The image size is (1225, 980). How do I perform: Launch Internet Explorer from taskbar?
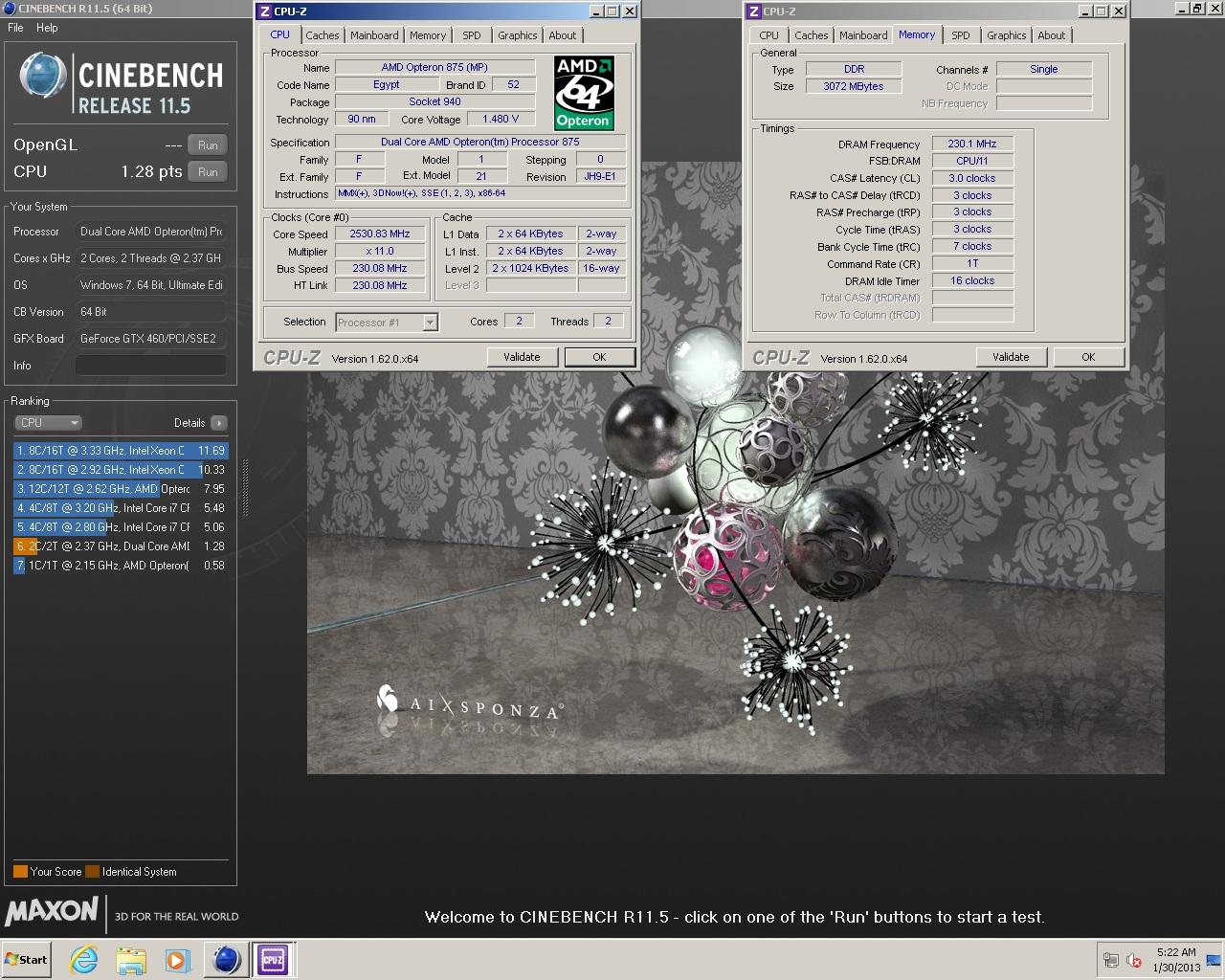84,960
